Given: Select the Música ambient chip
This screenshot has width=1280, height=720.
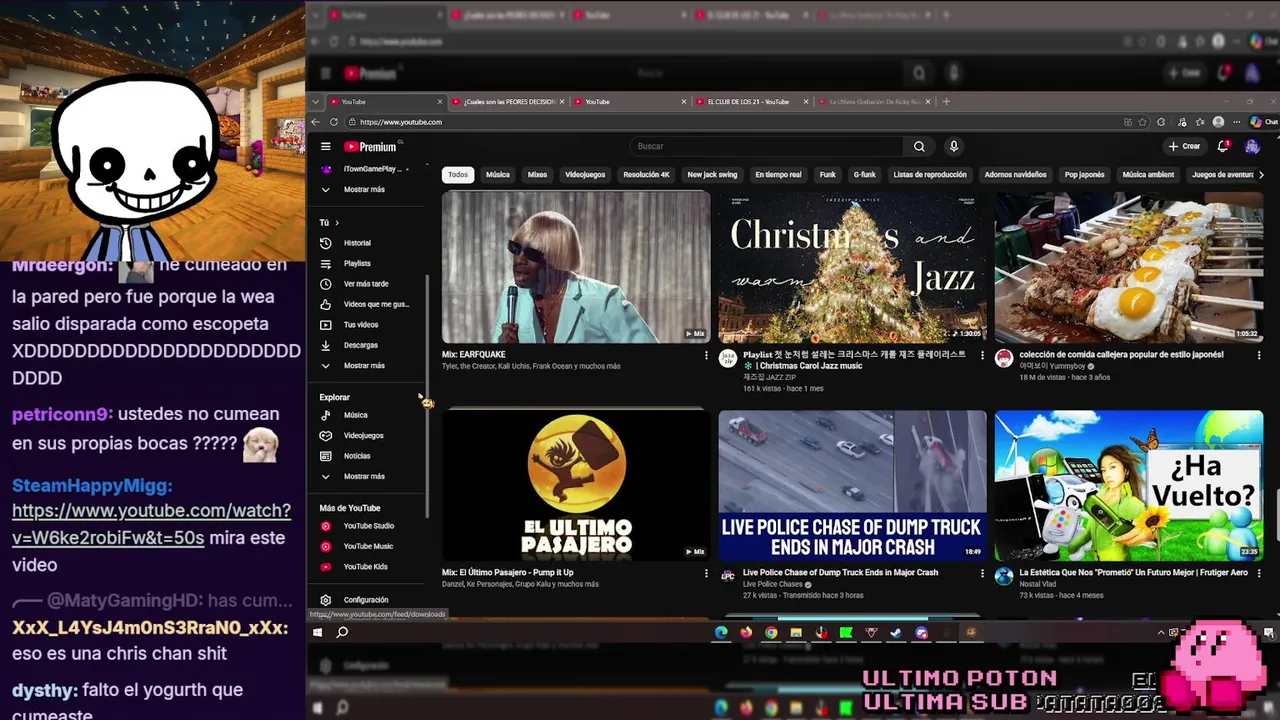Looking at the screenshot, I should (1148, 175).
